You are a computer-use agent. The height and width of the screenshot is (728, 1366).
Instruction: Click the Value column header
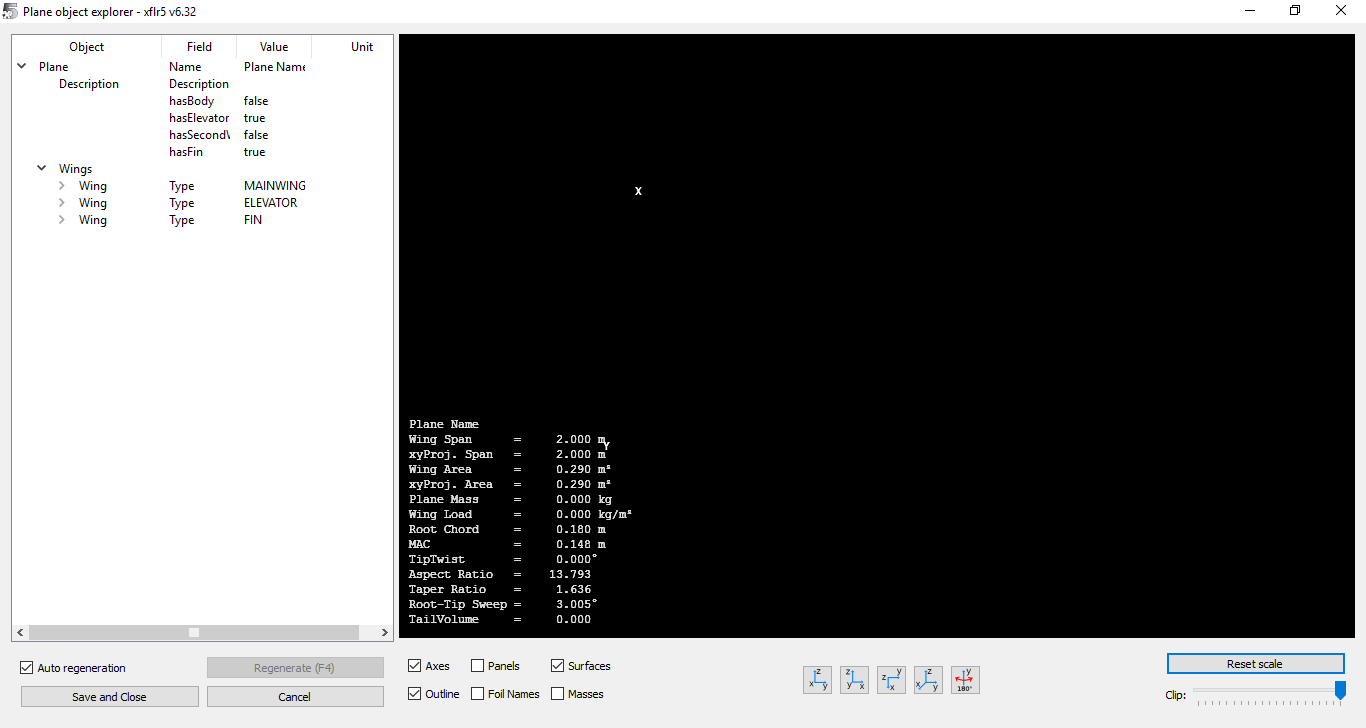click(274, 47)
